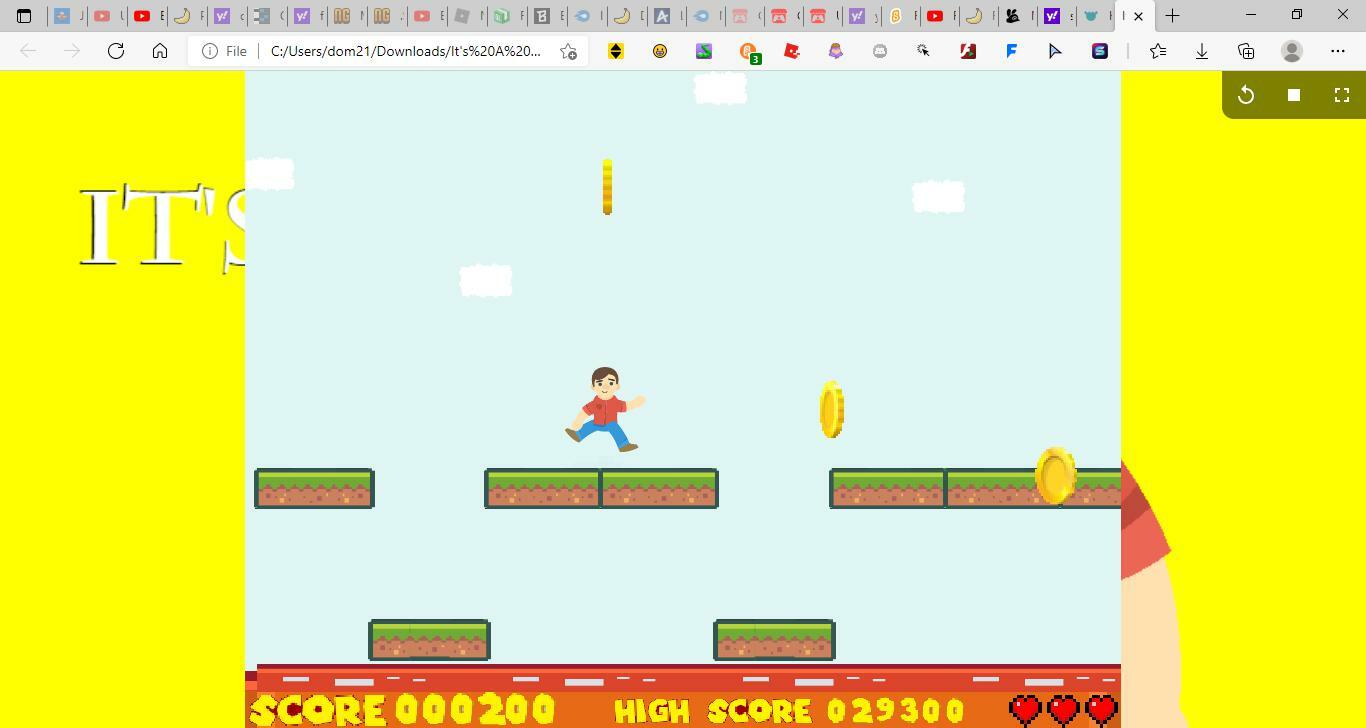The width and height of the screenshot is (1366, 728).
Task: Close the currently active tab
Action: [1138, 16]
